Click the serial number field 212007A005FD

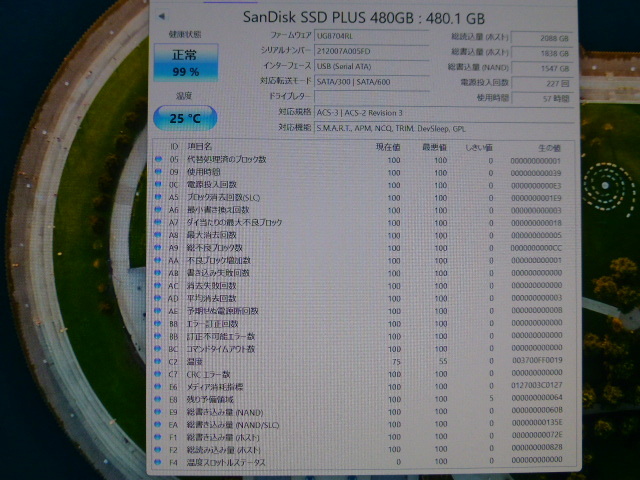[x=371, y=51]
